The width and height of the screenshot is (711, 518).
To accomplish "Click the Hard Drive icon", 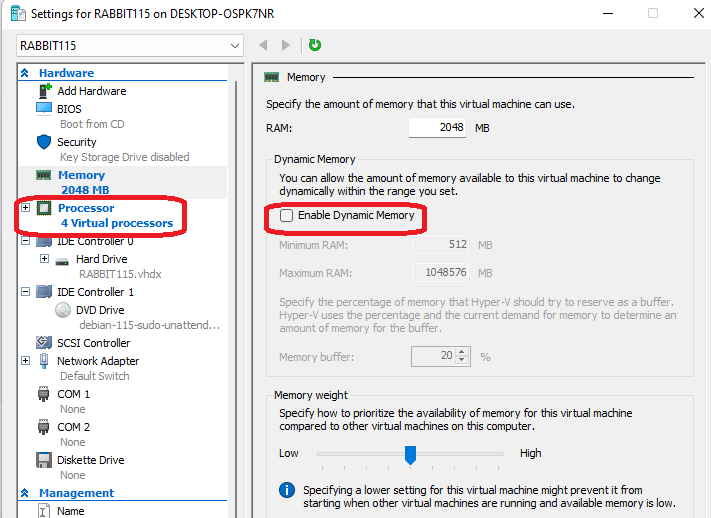I will pyautogui.click(x=62, y=261).
